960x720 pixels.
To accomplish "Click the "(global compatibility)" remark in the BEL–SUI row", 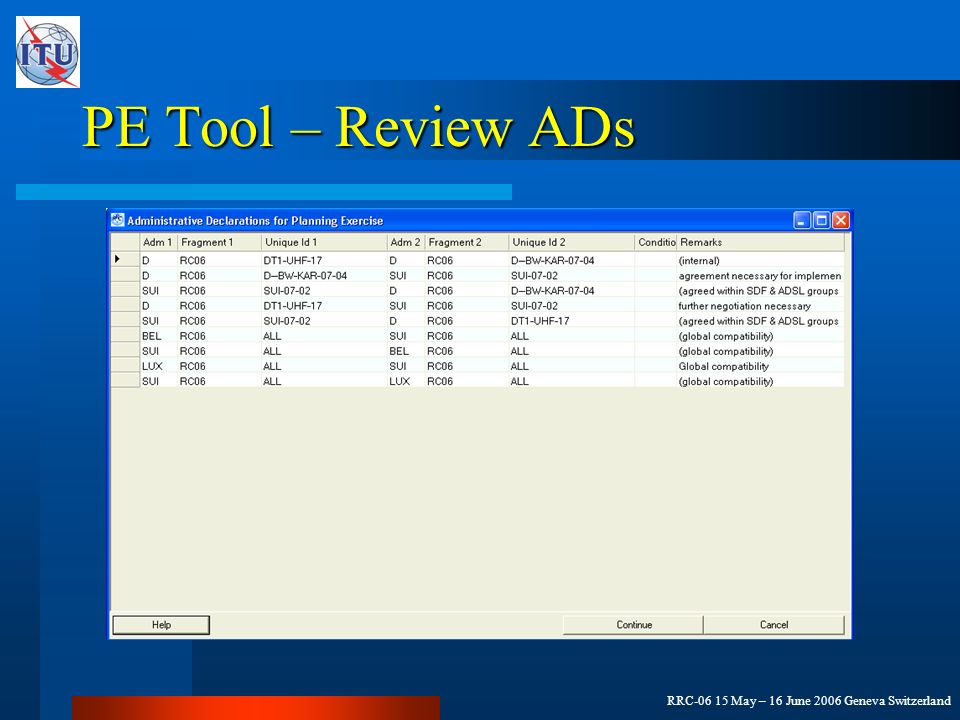I will pos(760,336).
